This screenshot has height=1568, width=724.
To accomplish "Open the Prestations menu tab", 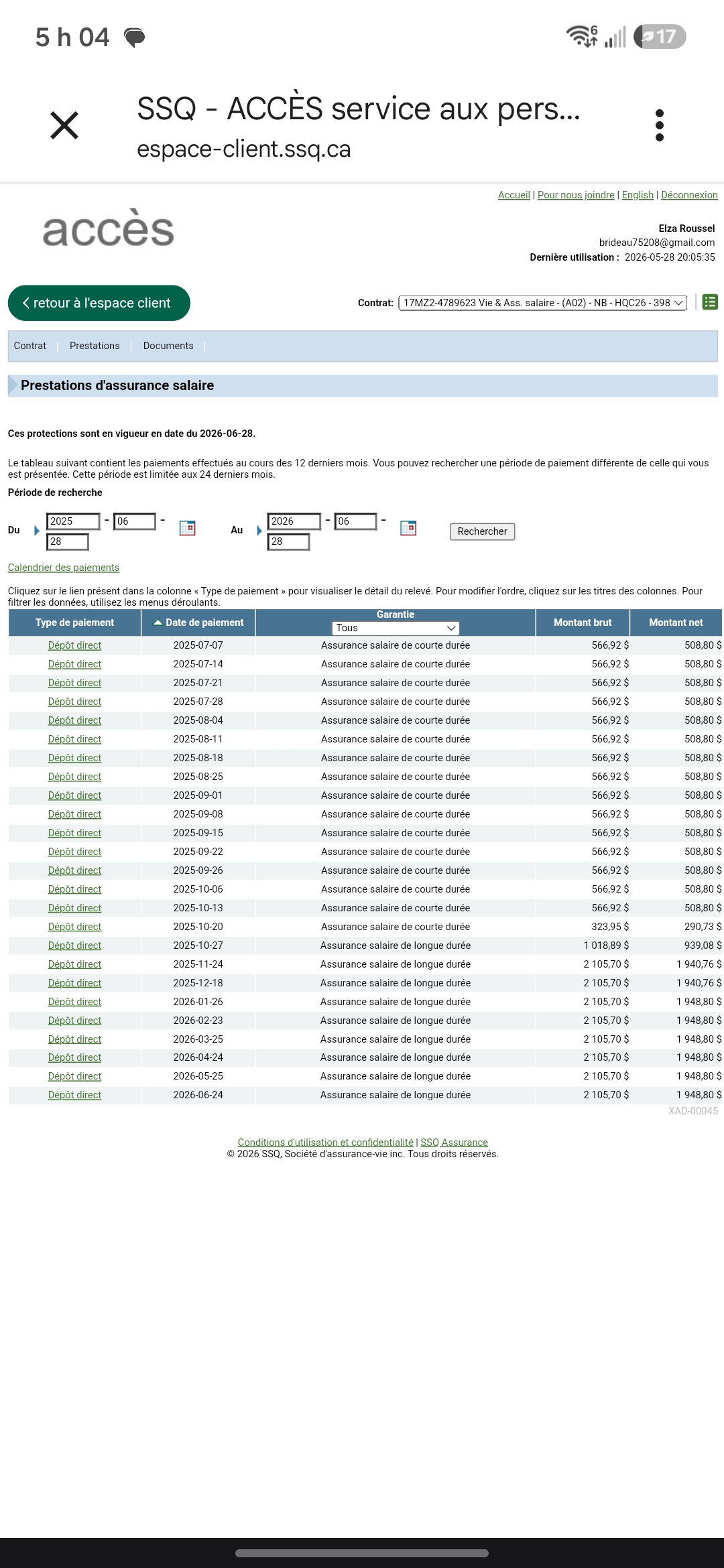I will [95, 346].
